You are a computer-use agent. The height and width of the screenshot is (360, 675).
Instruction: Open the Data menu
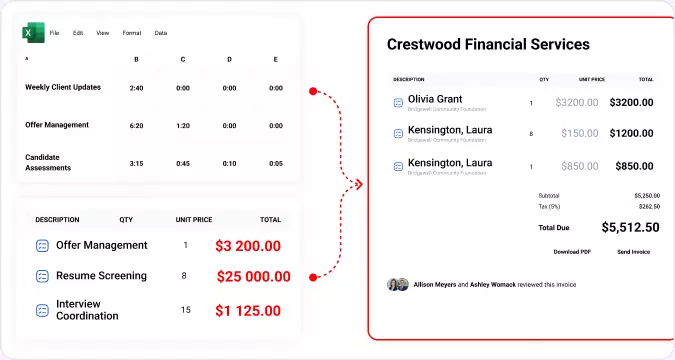(161, 33)
